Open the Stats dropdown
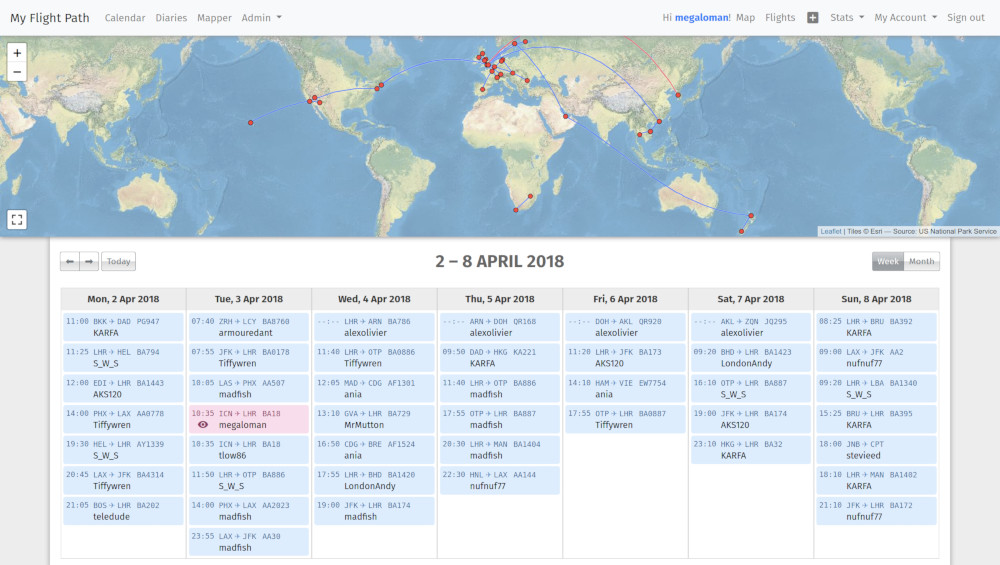Viewport: 1000px width, 565px height. [x=847, y=18]
